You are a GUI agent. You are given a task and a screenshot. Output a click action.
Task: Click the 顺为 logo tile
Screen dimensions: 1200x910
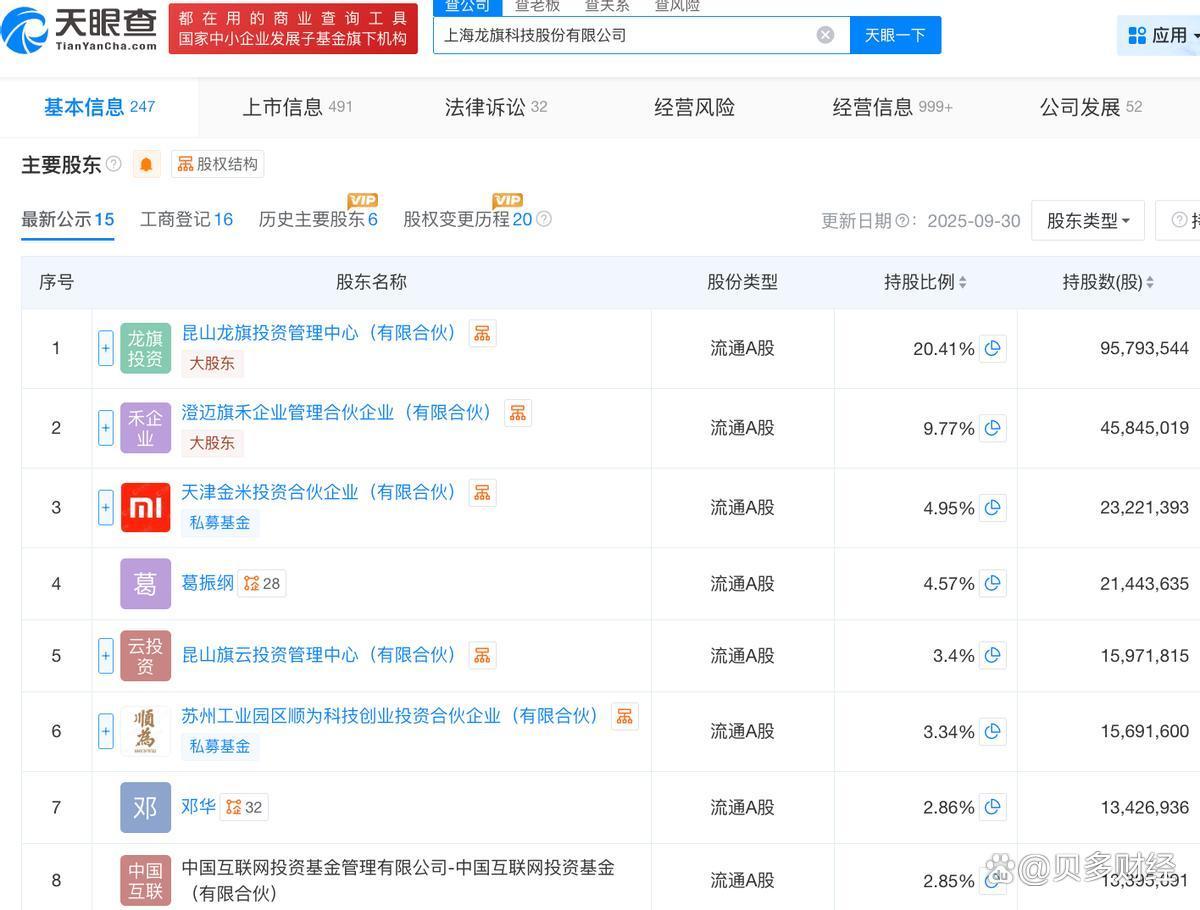click(146, 731)
